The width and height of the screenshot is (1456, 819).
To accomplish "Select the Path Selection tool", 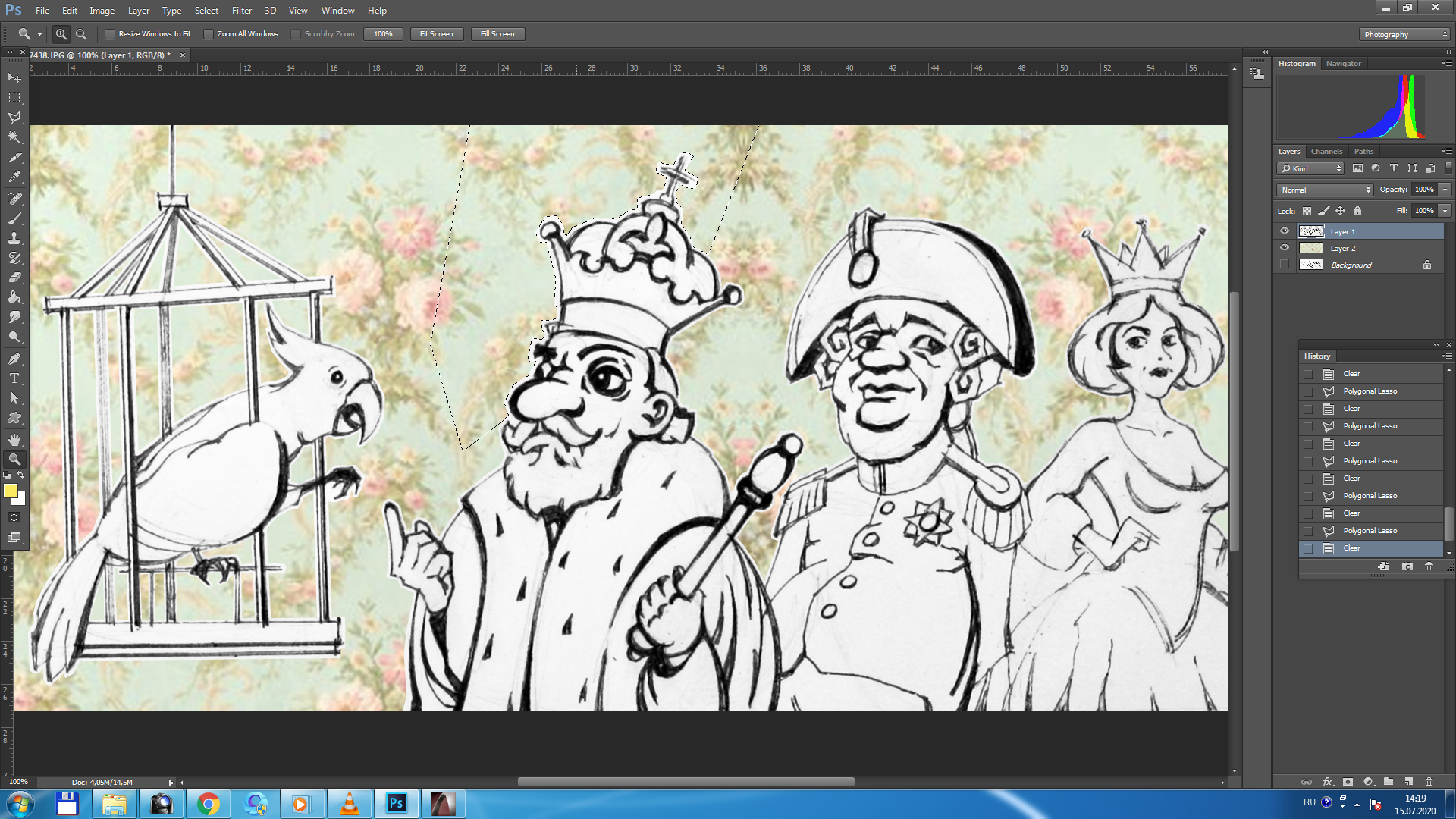I will (x=14, y=398).
